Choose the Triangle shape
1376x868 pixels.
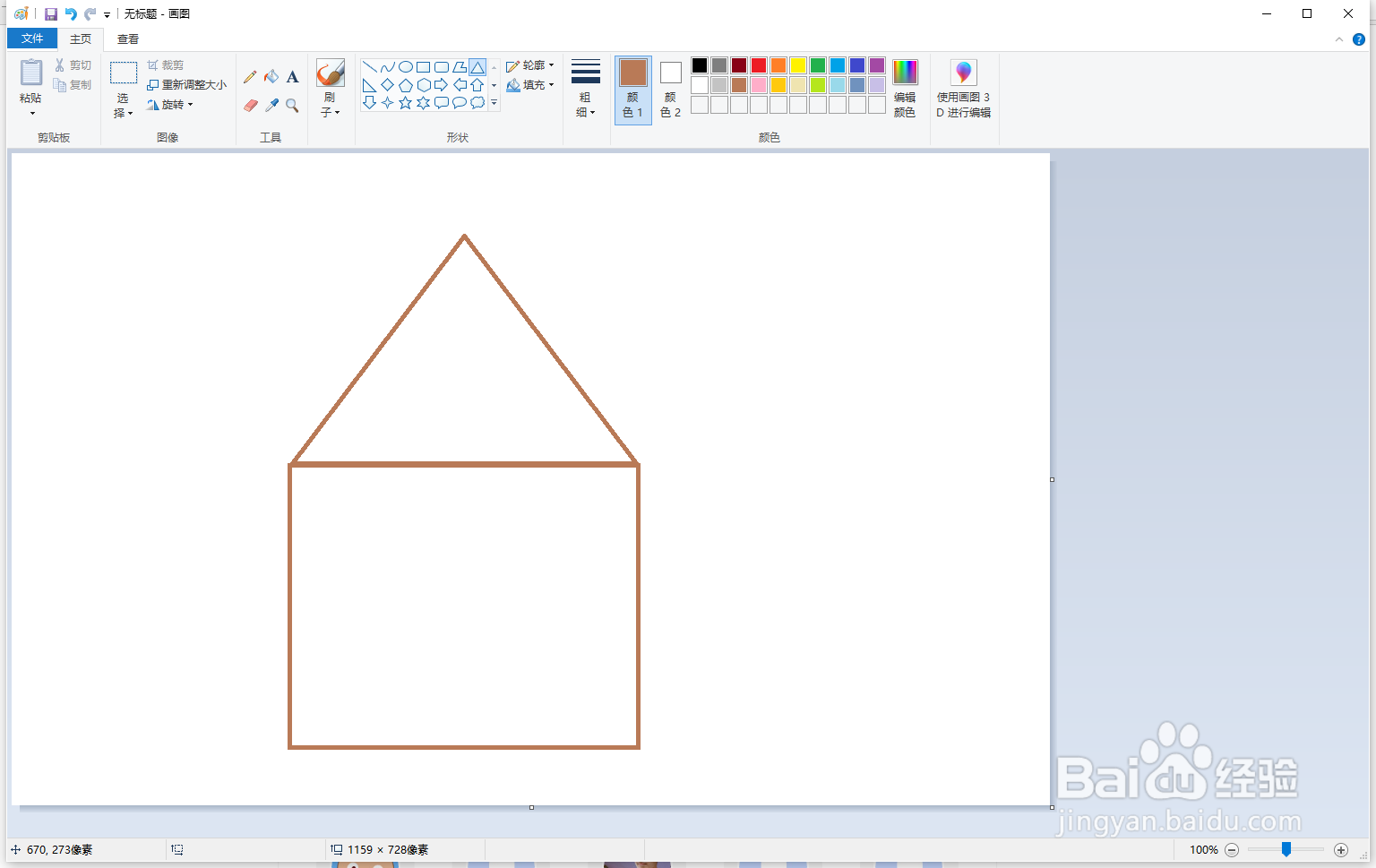click(x=477, y=67)
